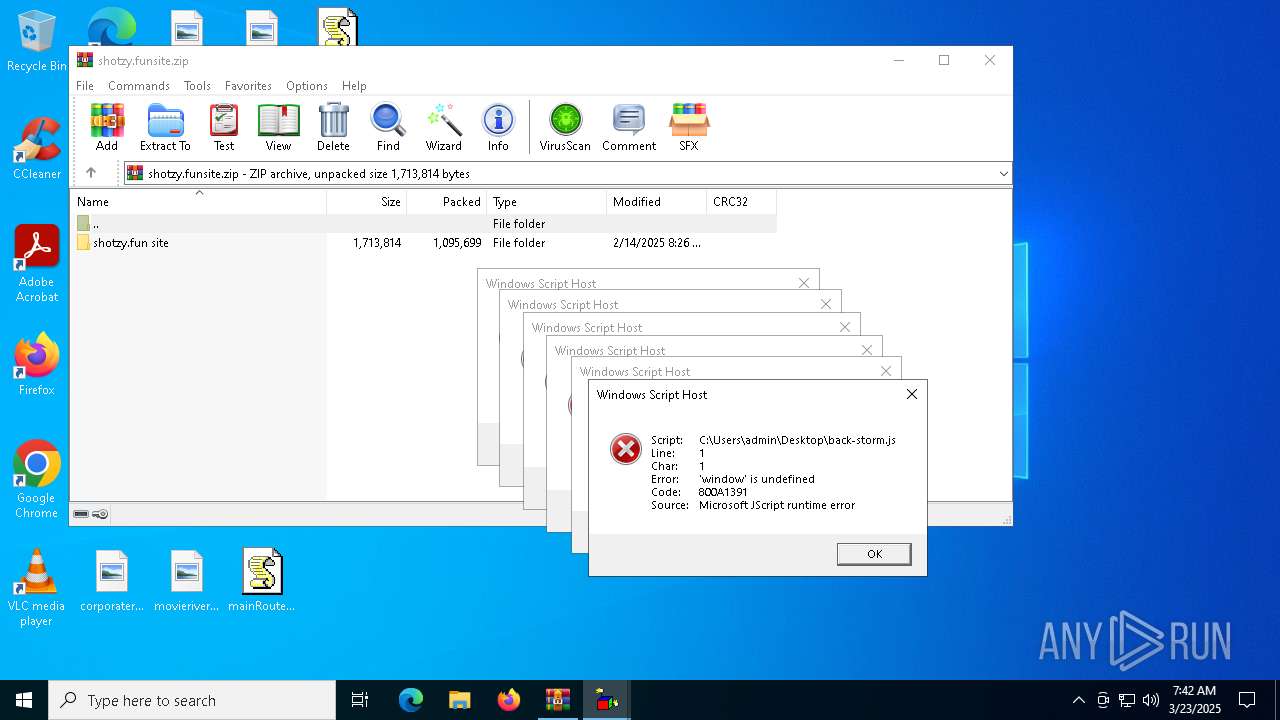The image size is (1280, 720).
Task: Sort by the Packed column header
Action: [446, 202]
